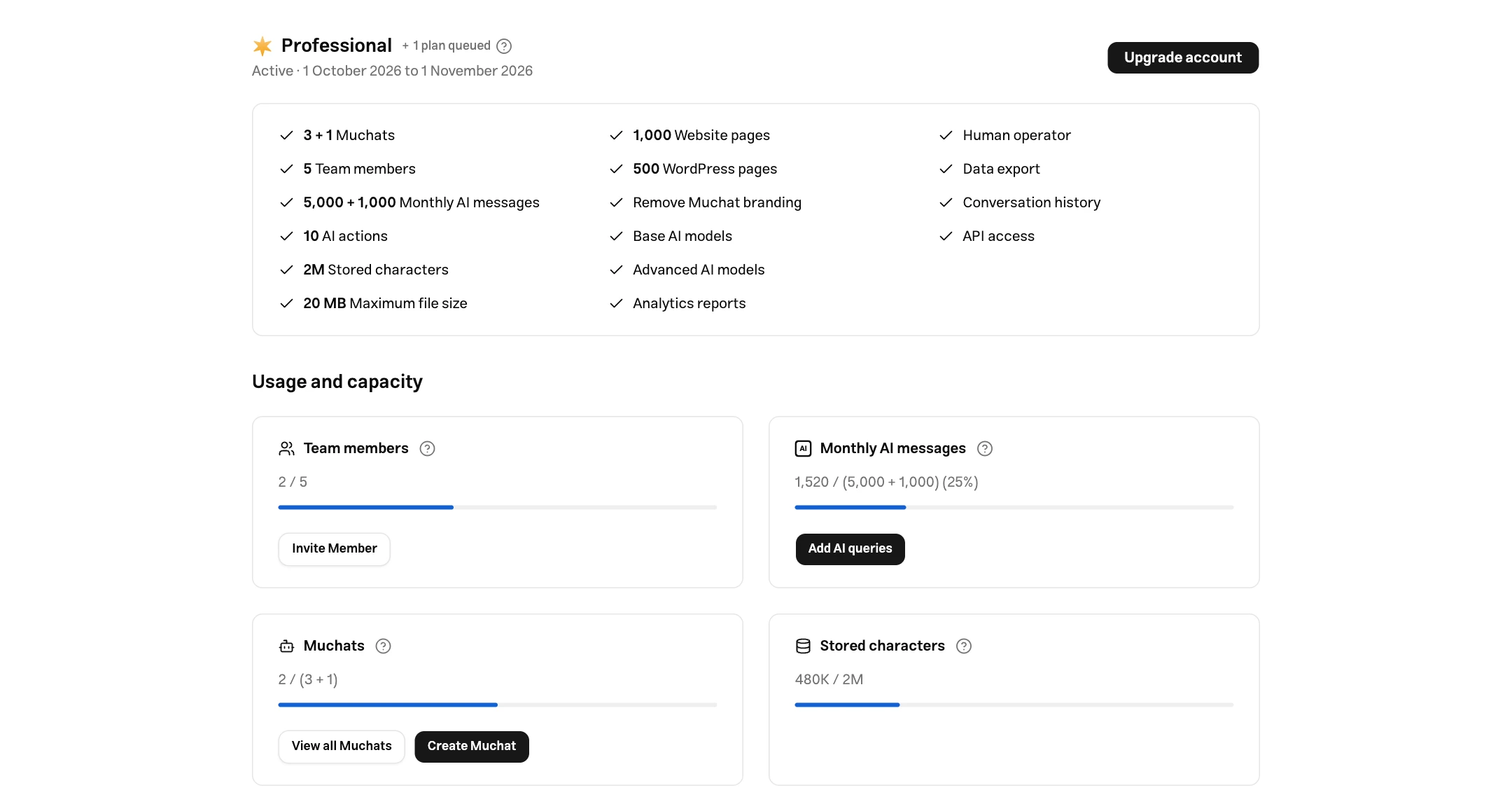Image resolution: width=1512 pixels, height=811 pixels.
Task: Click Create Muchat button
Action: click(472, 747)
